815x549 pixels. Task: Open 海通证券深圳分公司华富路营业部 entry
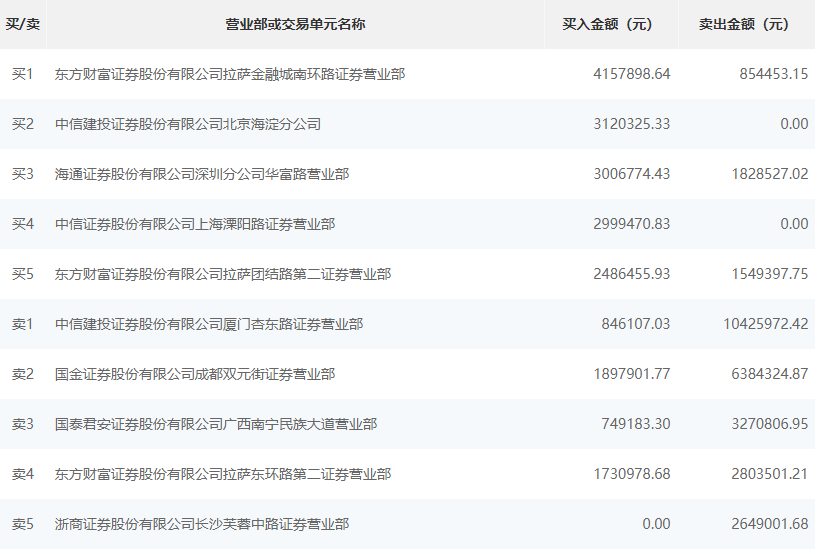point(202,174)
